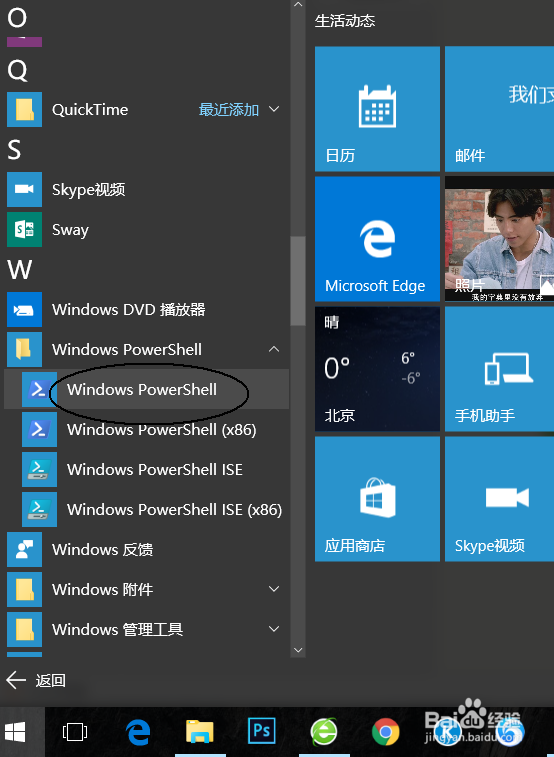Jump to letter W section header
This screenshot has width=554, height=757.
click(x=20, y=269)
